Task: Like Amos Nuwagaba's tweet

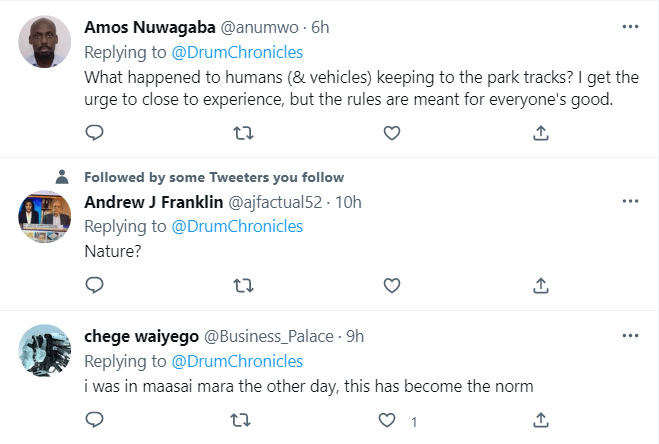Action: [x=392, y=132]
